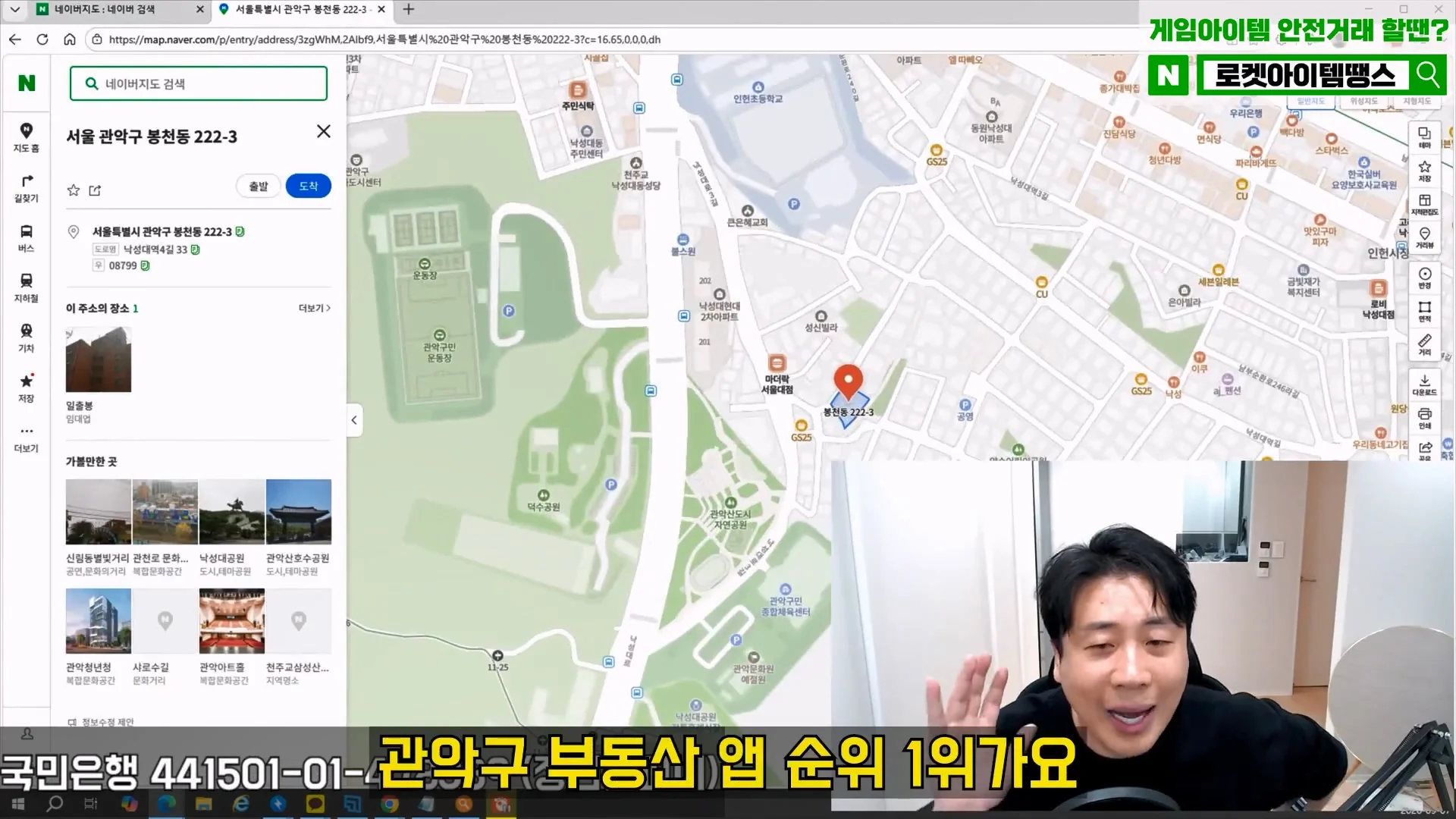Open the 테마 theme map tool
This screenshot has height=819, width=1456.
[1425, 137]
